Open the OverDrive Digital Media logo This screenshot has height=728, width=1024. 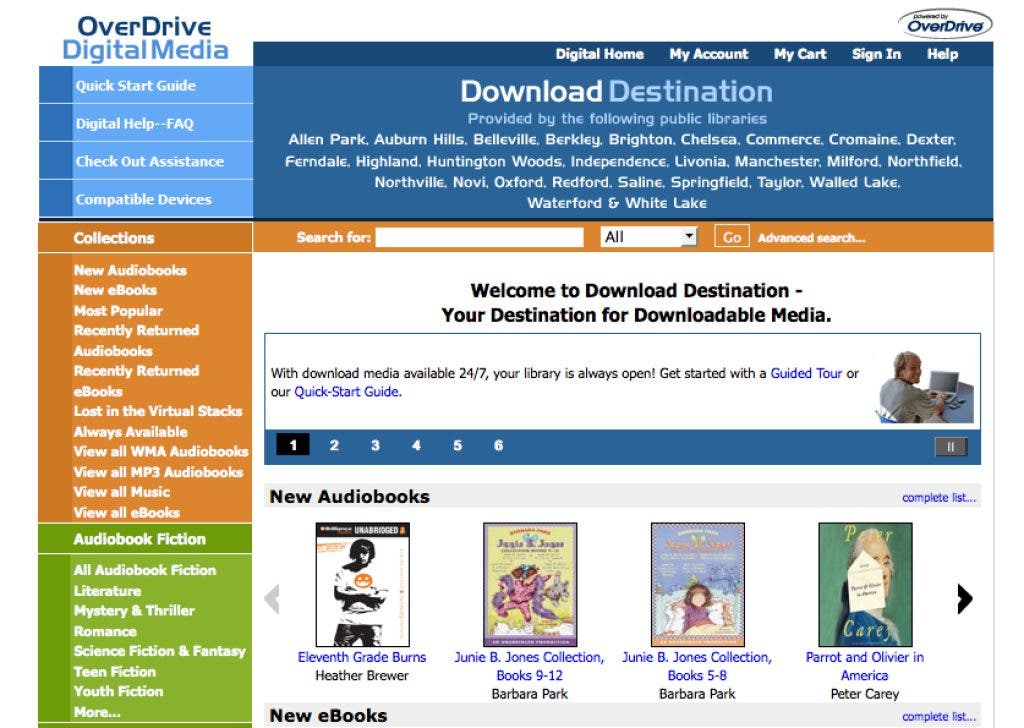point(145,38)
